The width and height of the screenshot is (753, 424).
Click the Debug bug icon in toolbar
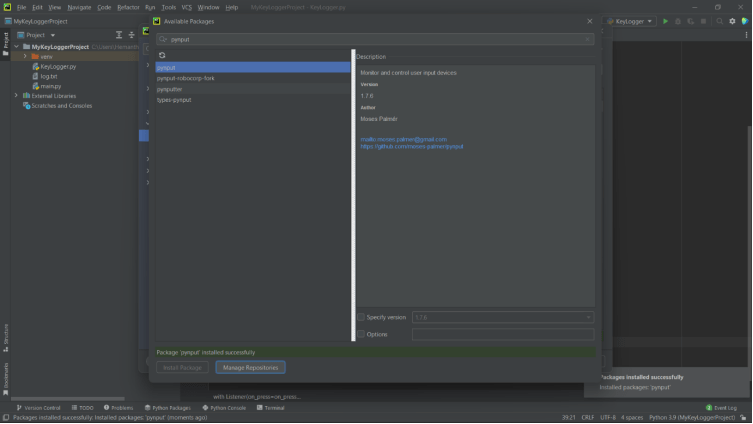point(678,21)
